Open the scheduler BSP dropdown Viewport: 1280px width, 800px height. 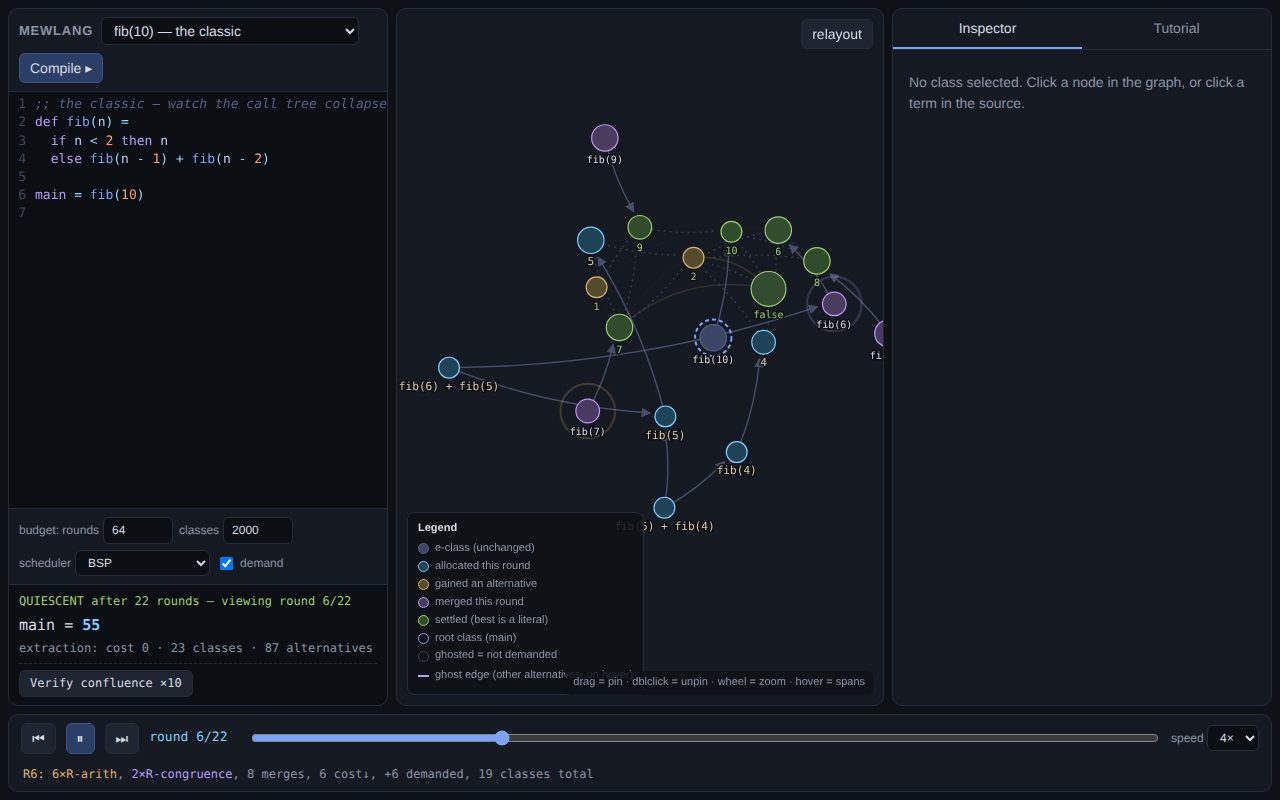142,563
